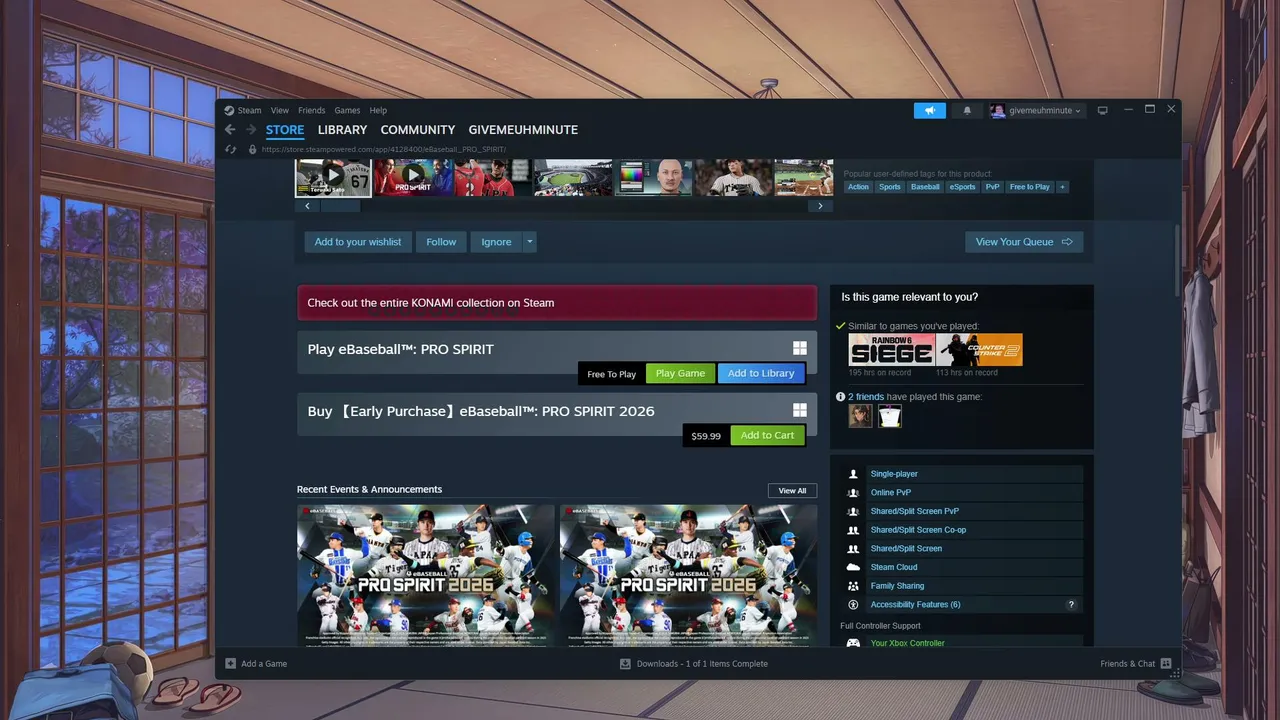Click the screenshot strip horizontal scrollbar thumb
The image size is (1280, 720).
pos(339,206)
